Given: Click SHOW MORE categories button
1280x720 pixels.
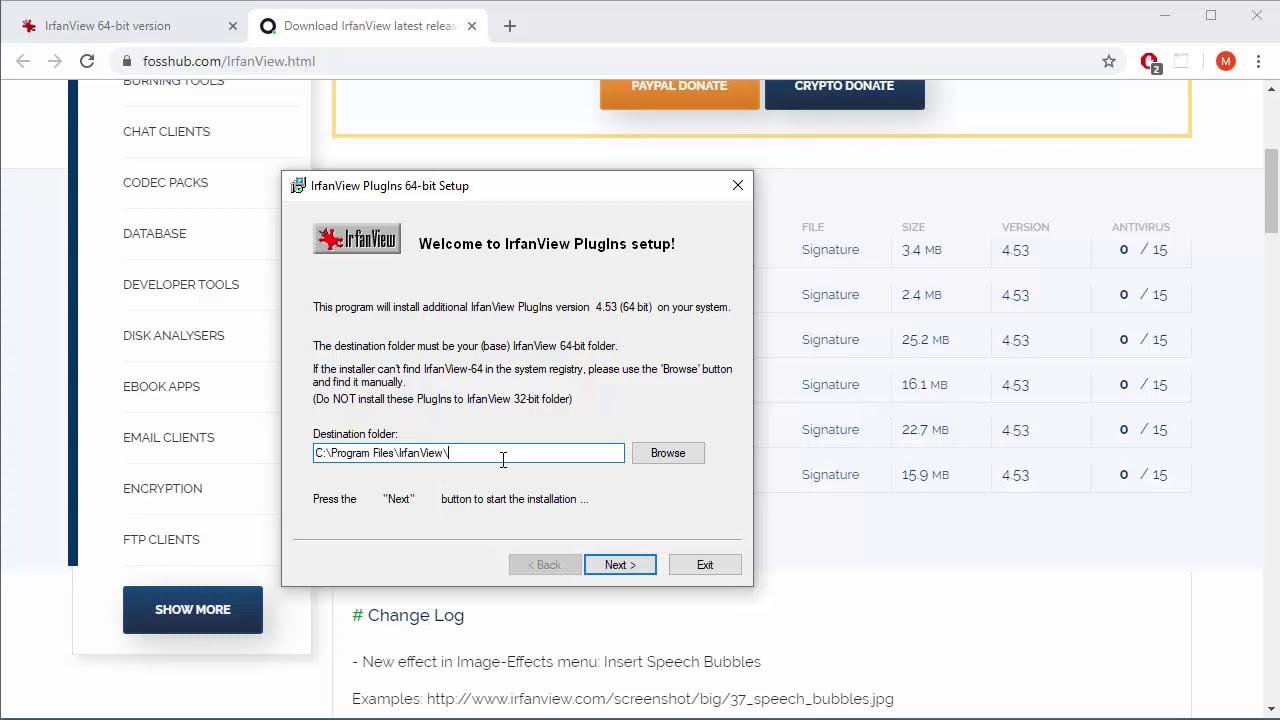Looking at the screenshot, I should 193,610.
